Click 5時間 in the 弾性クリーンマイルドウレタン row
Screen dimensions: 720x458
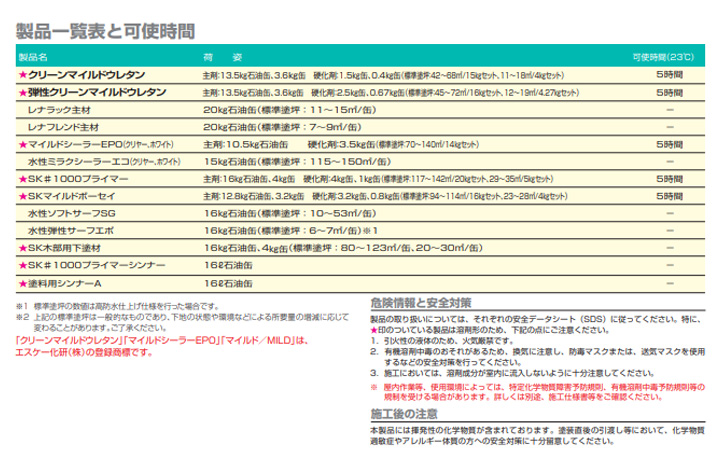coord(669,92)
